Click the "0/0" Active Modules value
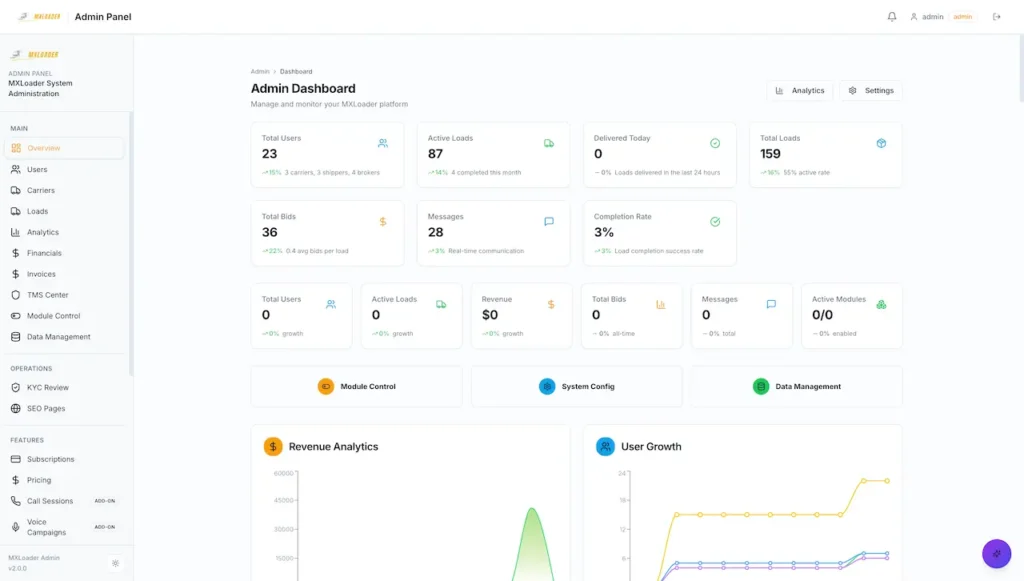Image resolution: width=1024 pixels, height=581 pixels. (x=822, y=315)
